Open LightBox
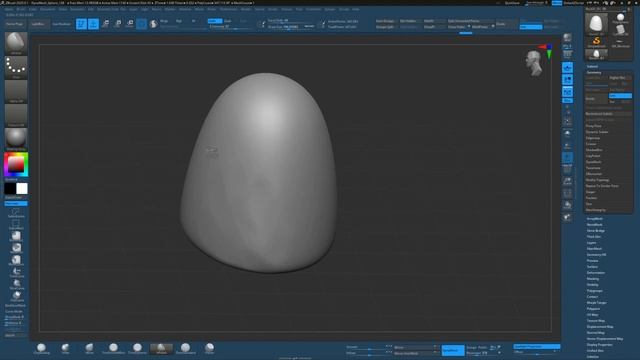This screenshot has height=360, width=640. point(38,24)
